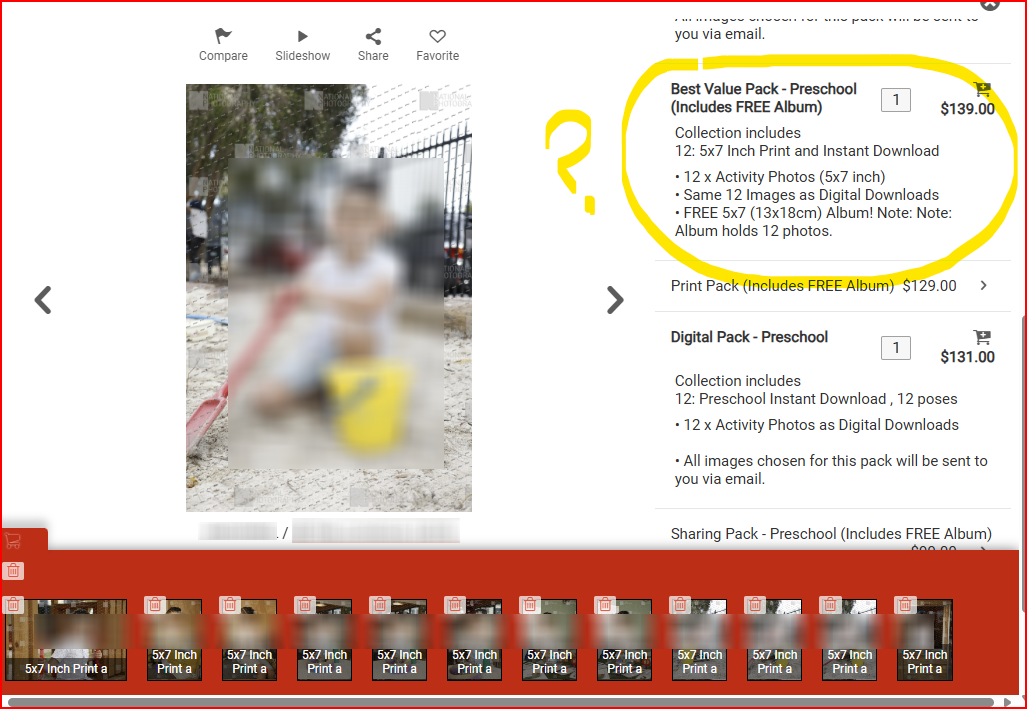This screenshot has height=709, width=1027.
Task: Select the ninth 5x7 Inch Print thumbnail
Action: (700, 640)
